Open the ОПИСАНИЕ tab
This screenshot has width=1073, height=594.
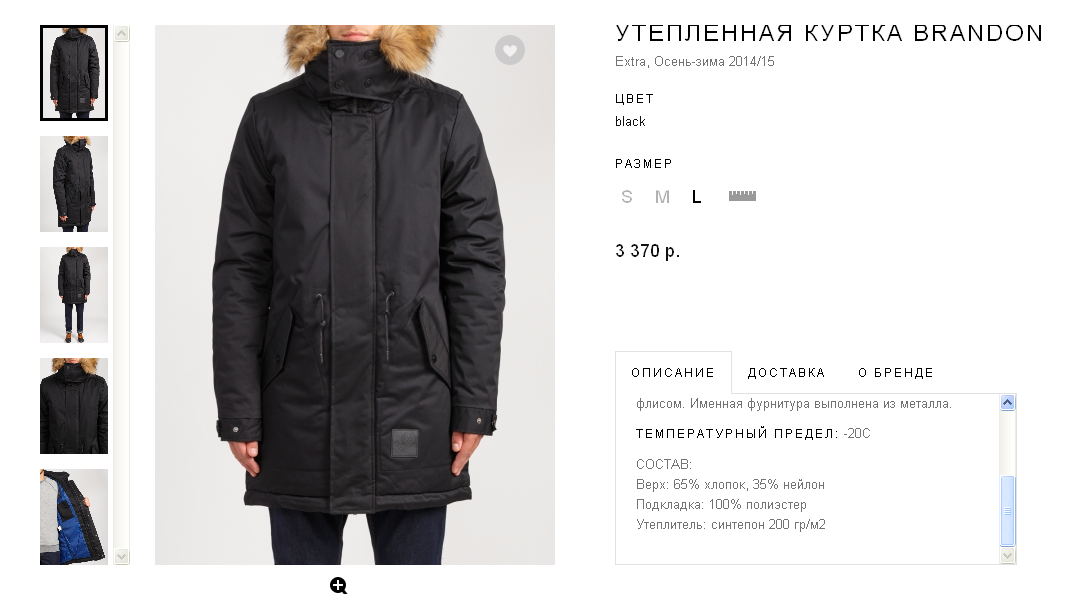[673, 372]
